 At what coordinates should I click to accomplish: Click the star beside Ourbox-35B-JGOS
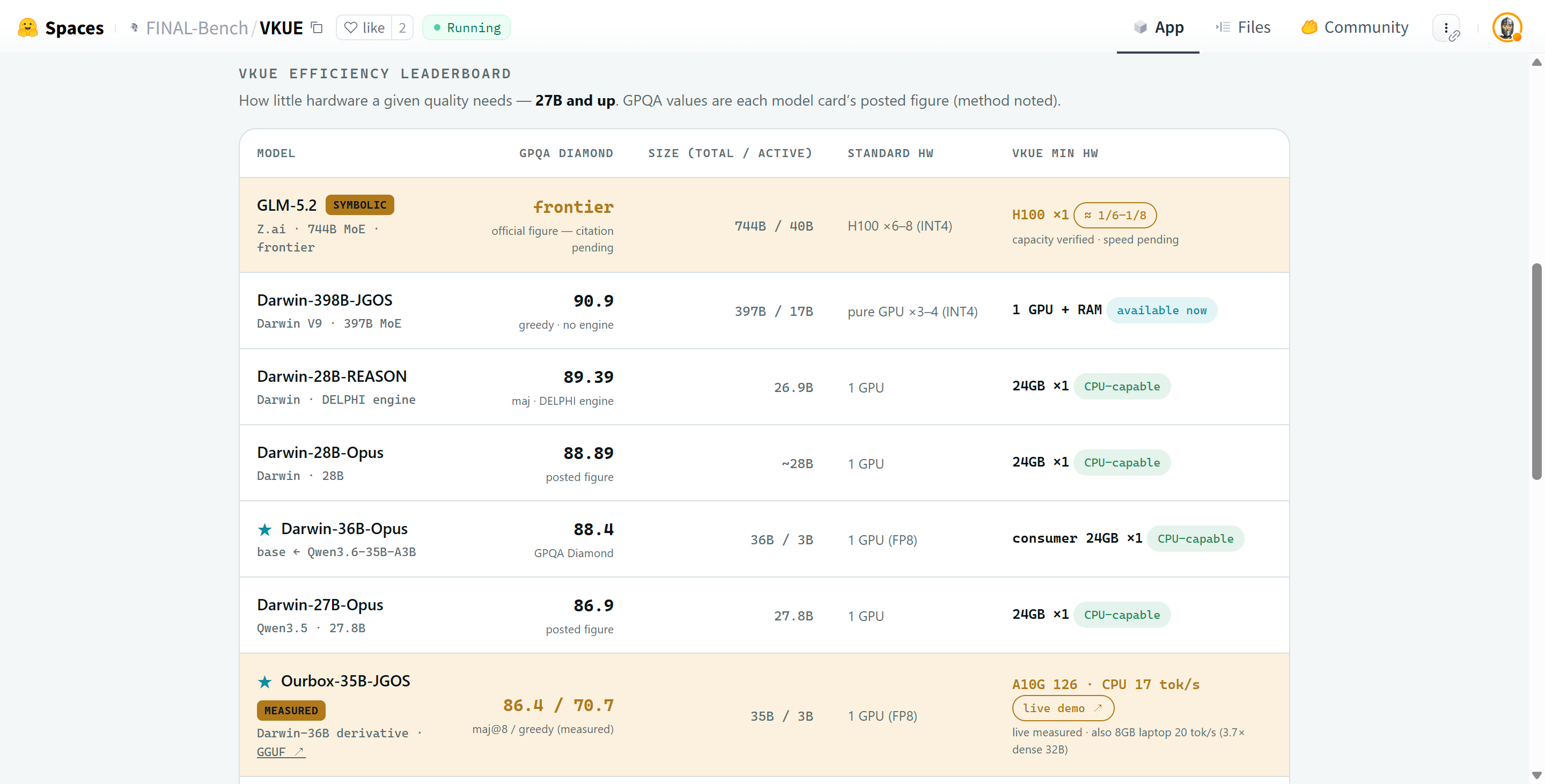(264, 682)
